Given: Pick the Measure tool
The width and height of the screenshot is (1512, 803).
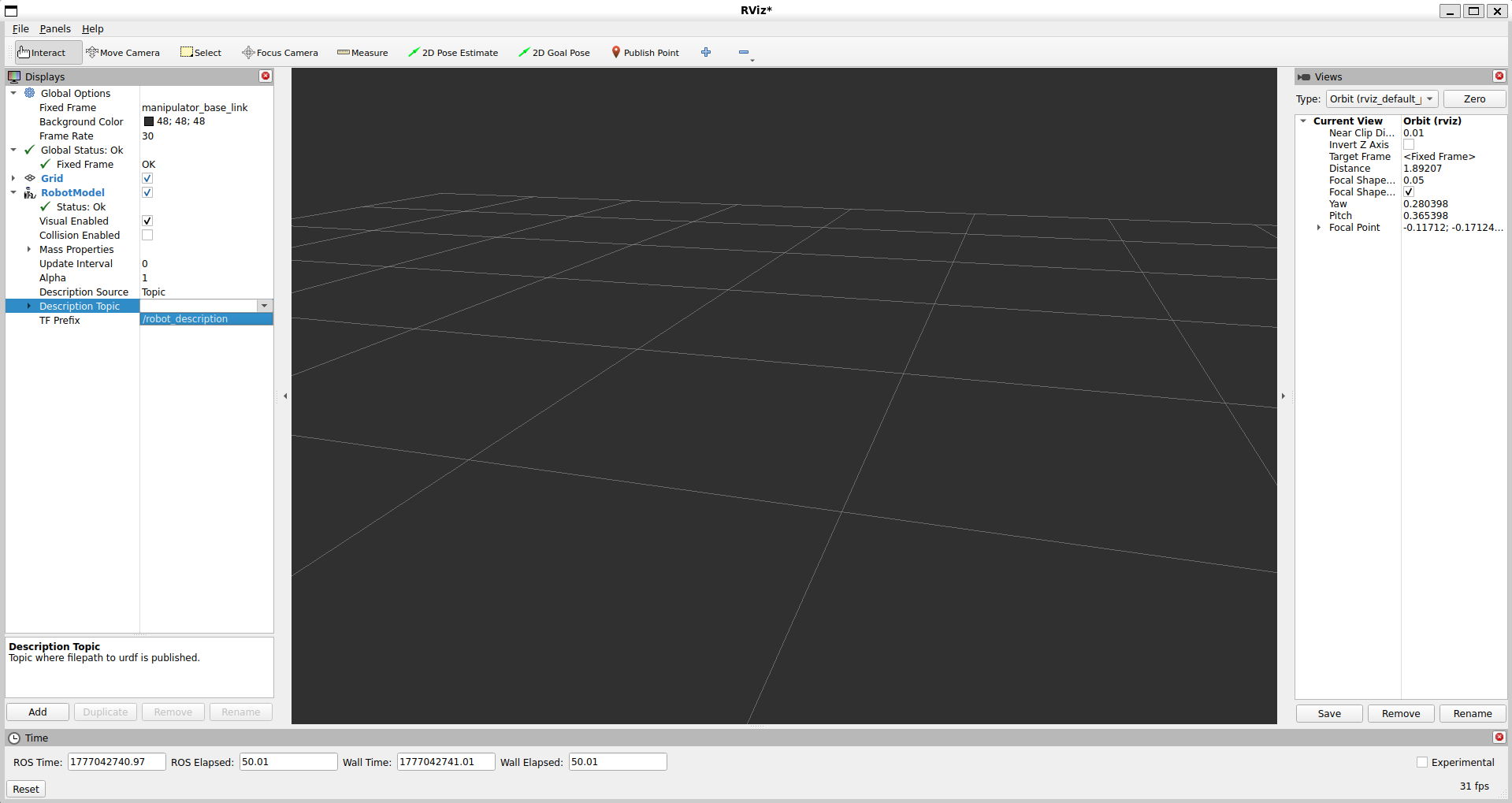Looking at the screenshot, I should click(362, 53).
